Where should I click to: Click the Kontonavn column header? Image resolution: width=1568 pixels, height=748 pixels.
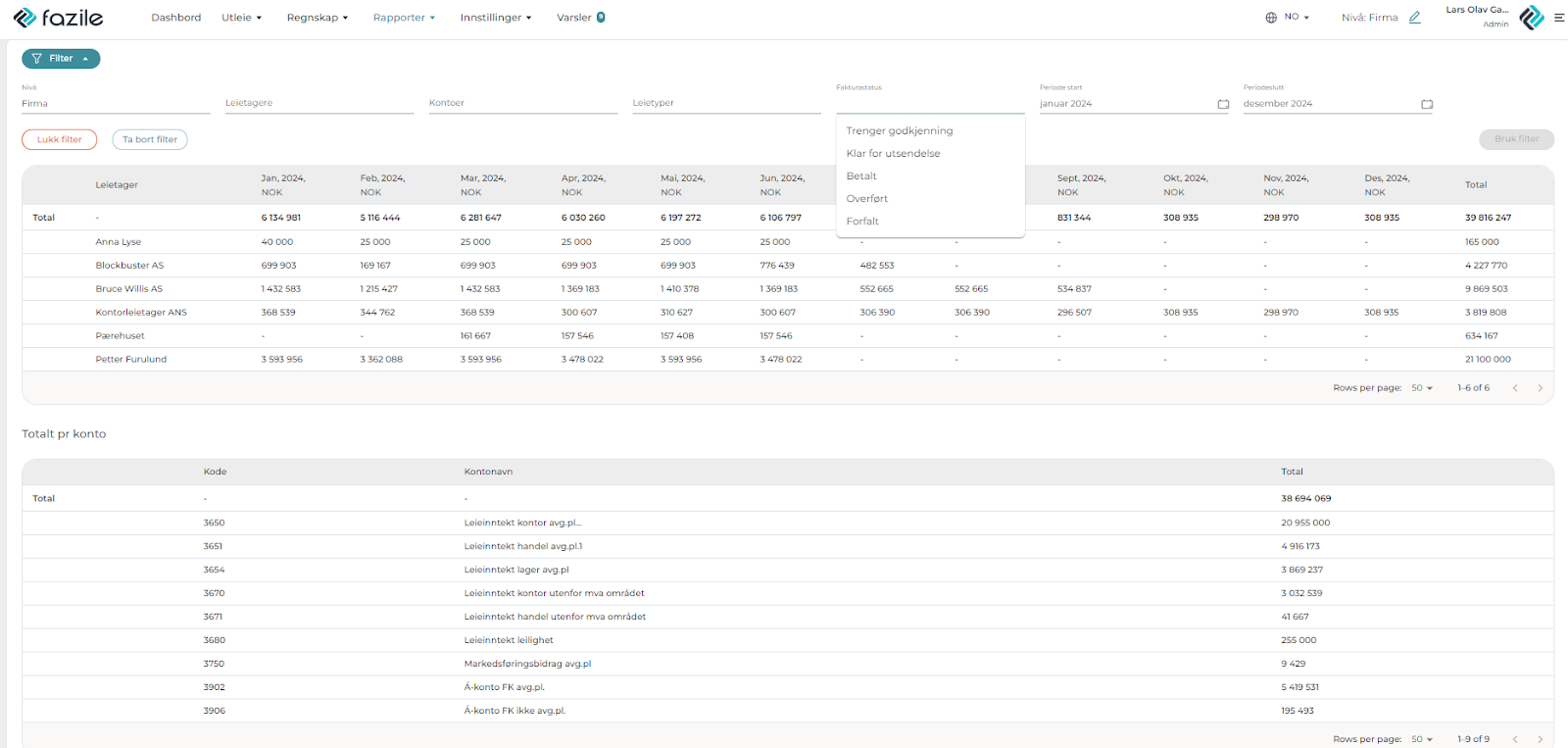[x=488, y=472]
